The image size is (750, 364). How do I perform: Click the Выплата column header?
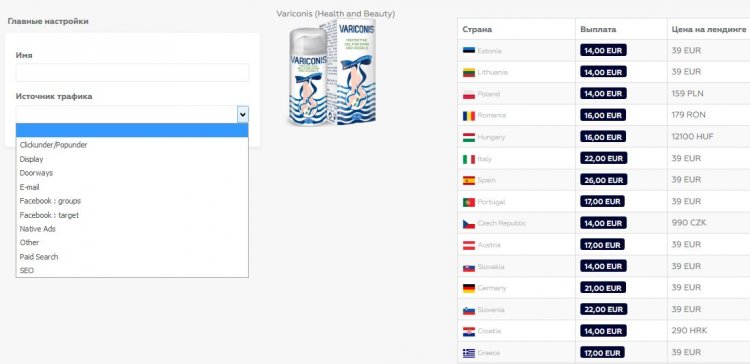tap(598, 30)
